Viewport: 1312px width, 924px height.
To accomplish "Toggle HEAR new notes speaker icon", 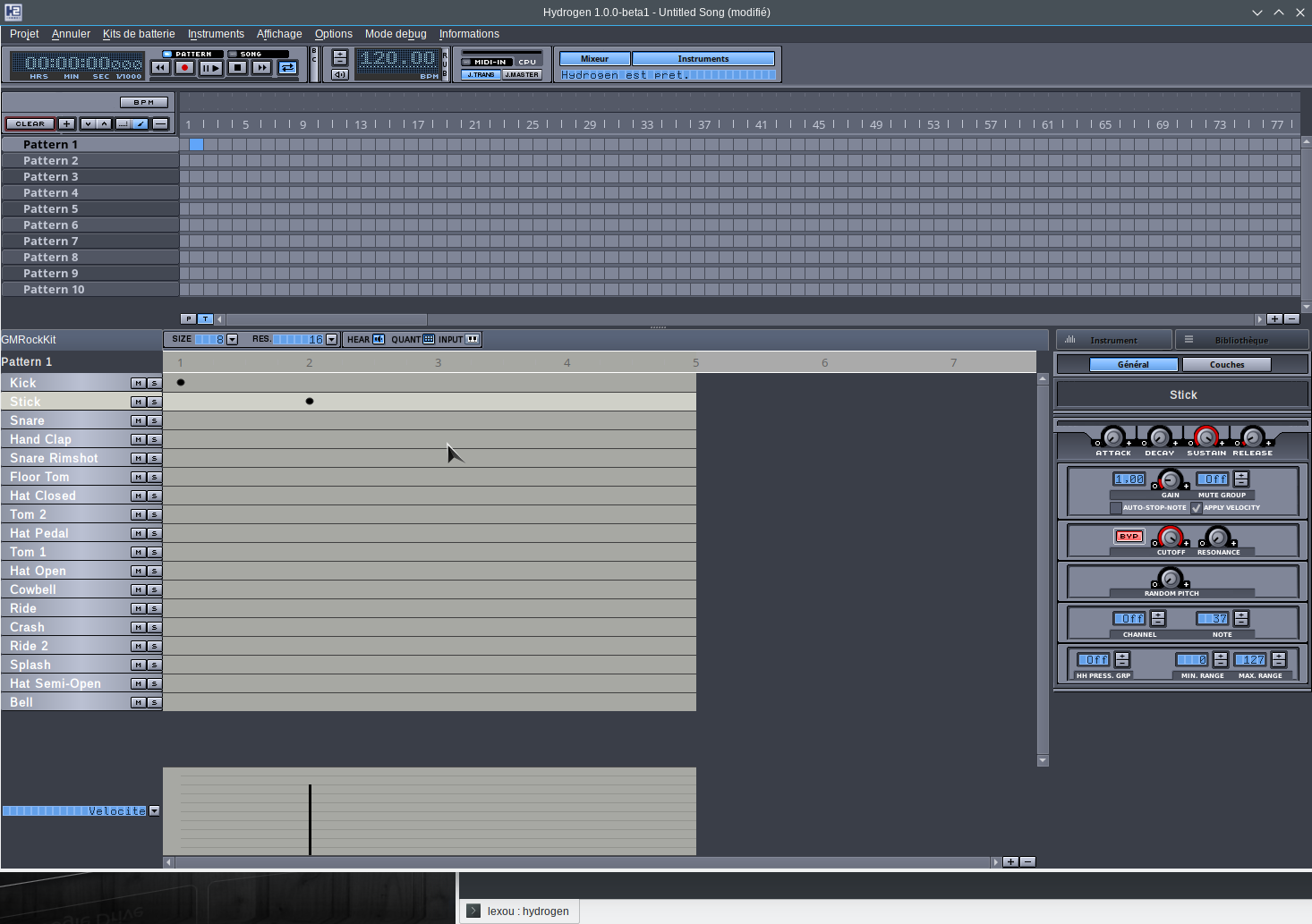I will point(379,340).
